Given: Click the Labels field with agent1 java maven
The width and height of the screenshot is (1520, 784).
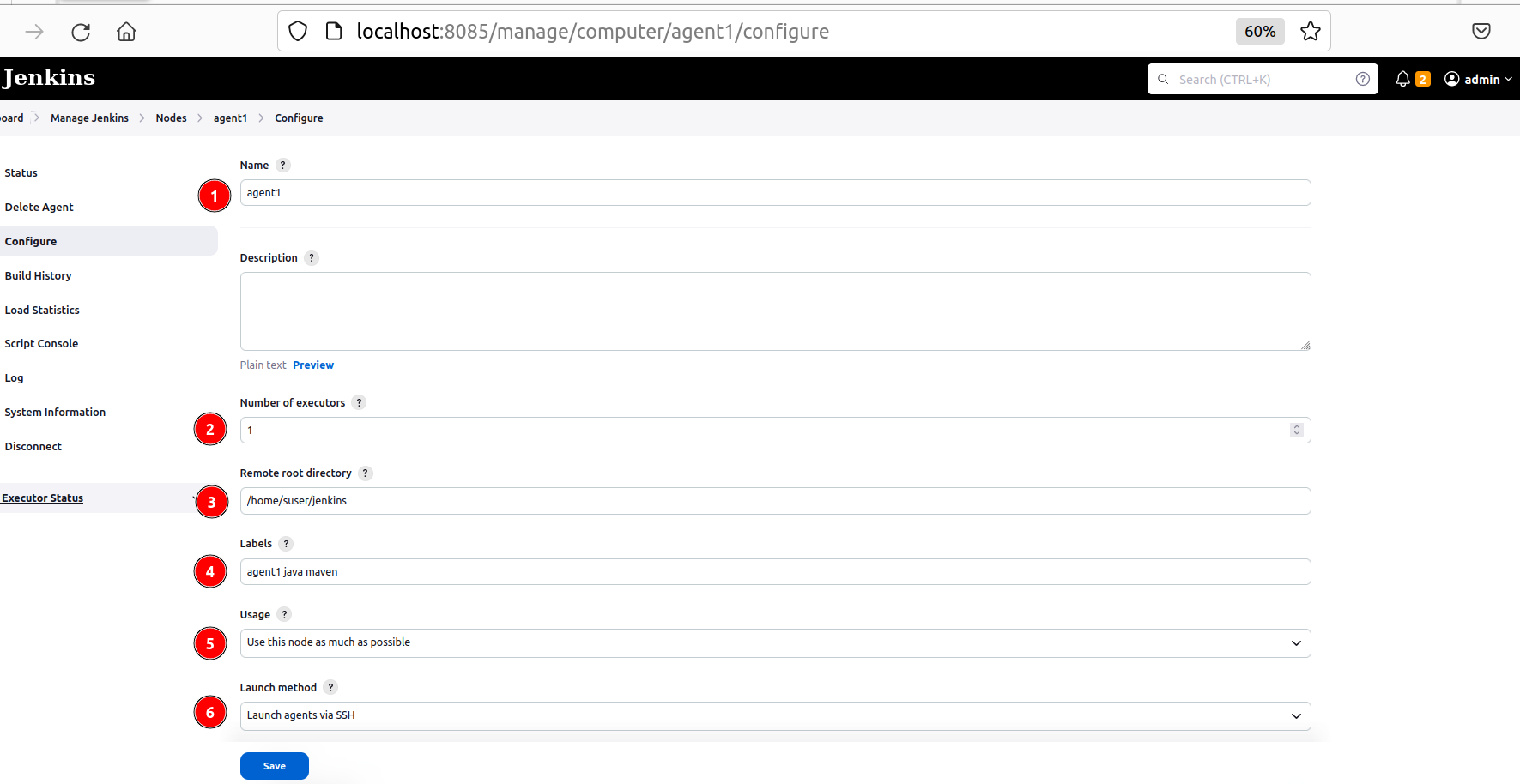Looking at the screenshot, I should [x=775, y=572].
